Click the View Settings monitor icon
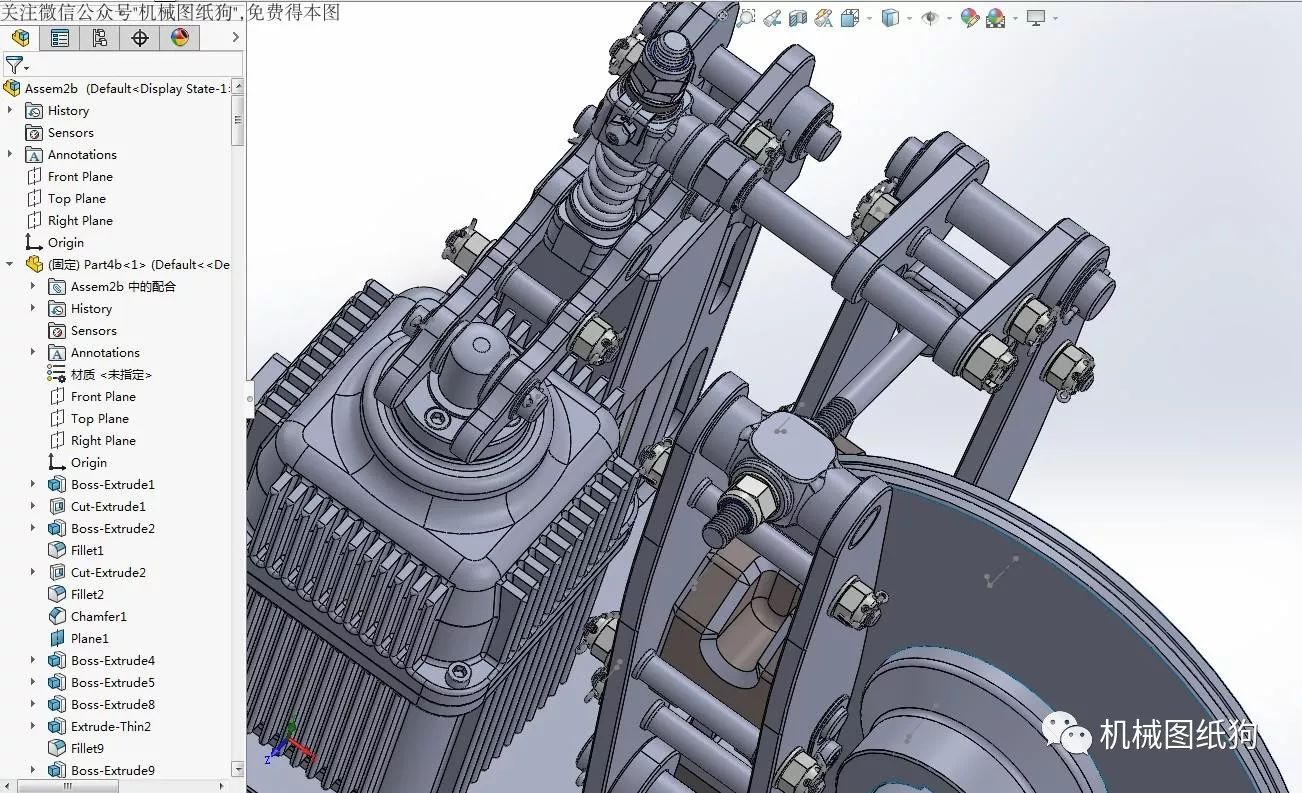The width and height of the screenshot is (1302, 793). [x=1036, y=17]
